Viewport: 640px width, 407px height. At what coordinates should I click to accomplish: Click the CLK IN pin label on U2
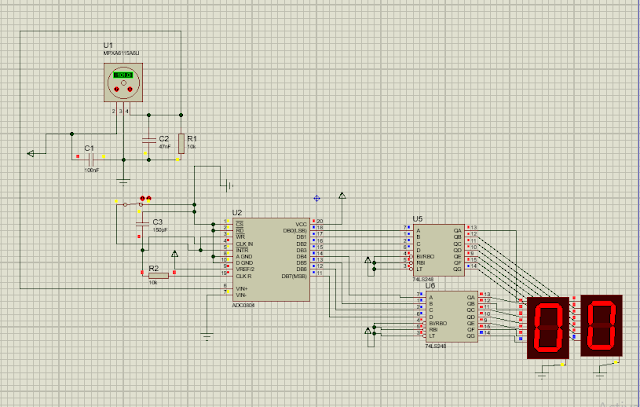click(244, 244)
